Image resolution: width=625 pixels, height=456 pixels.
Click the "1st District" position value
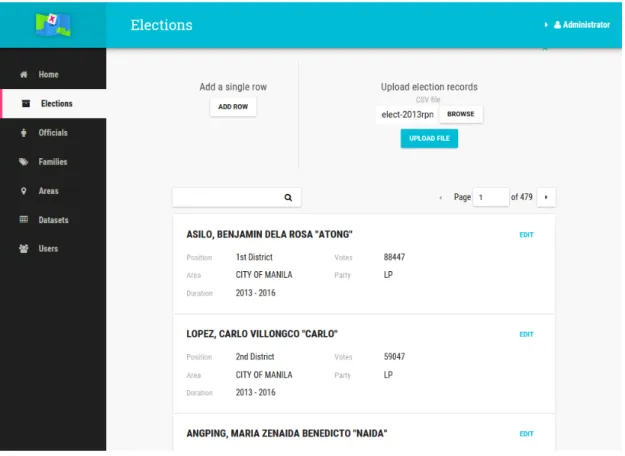point(254,257)
